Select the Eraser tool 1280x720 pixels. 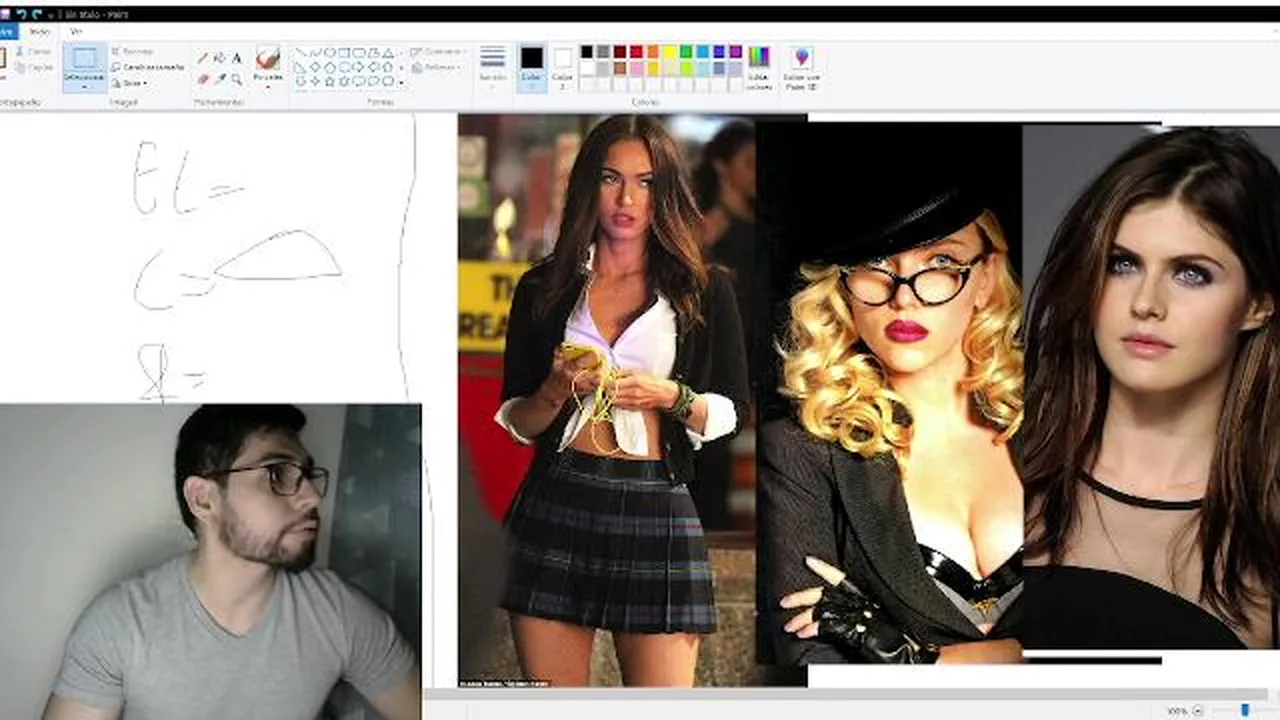203,79
